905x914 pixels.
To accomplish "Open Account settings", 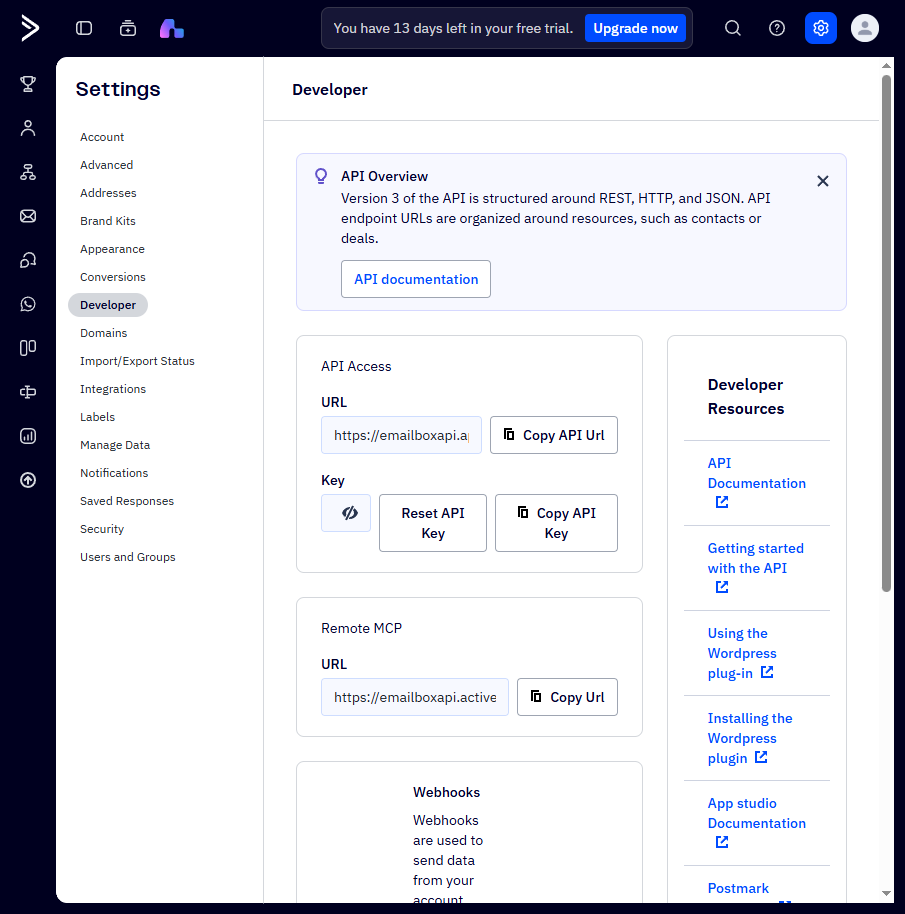I will point(102,137).
